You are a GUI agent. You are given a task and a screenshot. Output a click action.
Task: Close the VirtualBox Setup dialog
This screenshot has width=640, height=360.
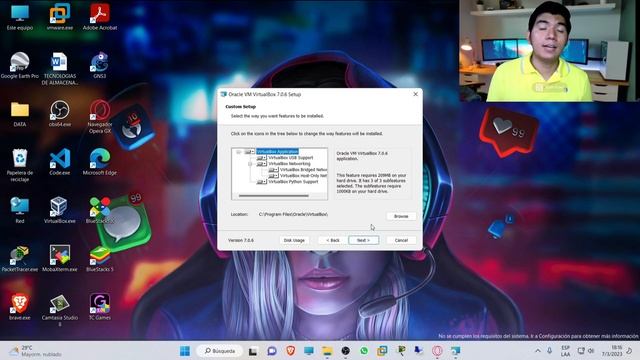[x=416, y=94]
